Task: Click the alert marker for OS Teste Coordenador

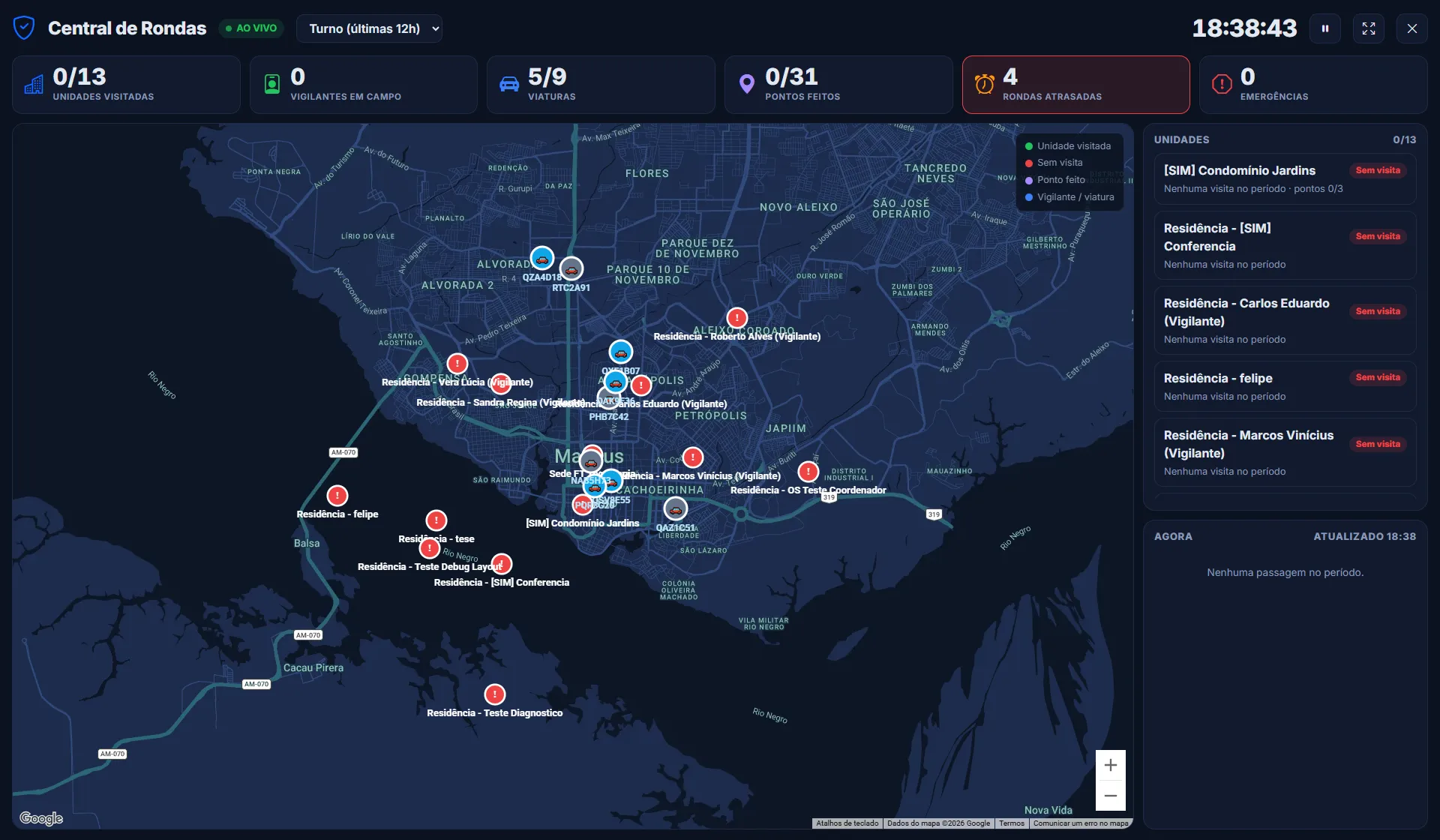Action: pyautogui.click(x=808, y=472)
